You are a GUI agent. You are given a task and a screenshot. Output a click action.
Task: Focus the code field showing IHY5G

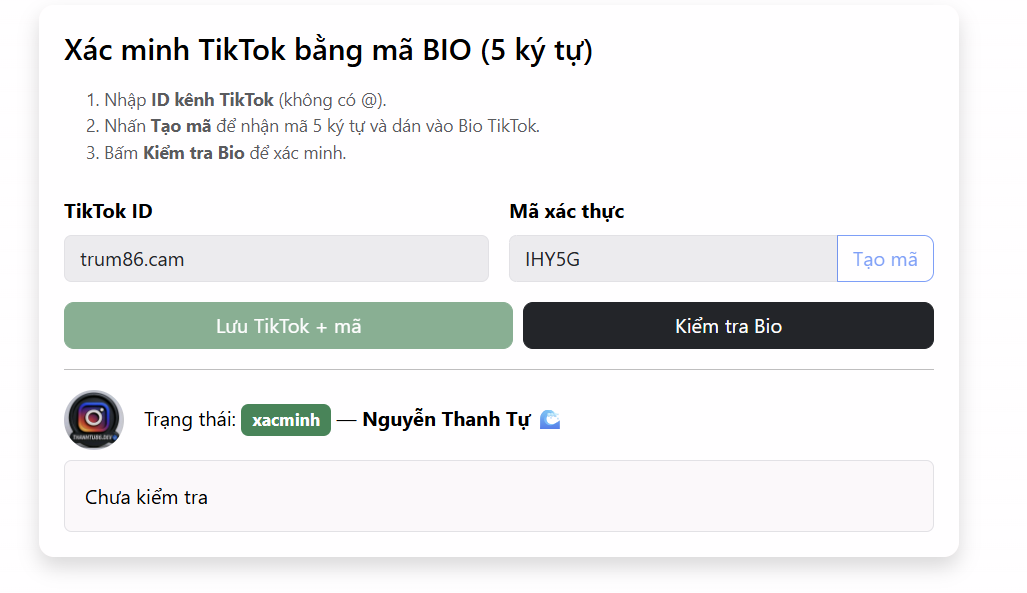tap(673, 259)
